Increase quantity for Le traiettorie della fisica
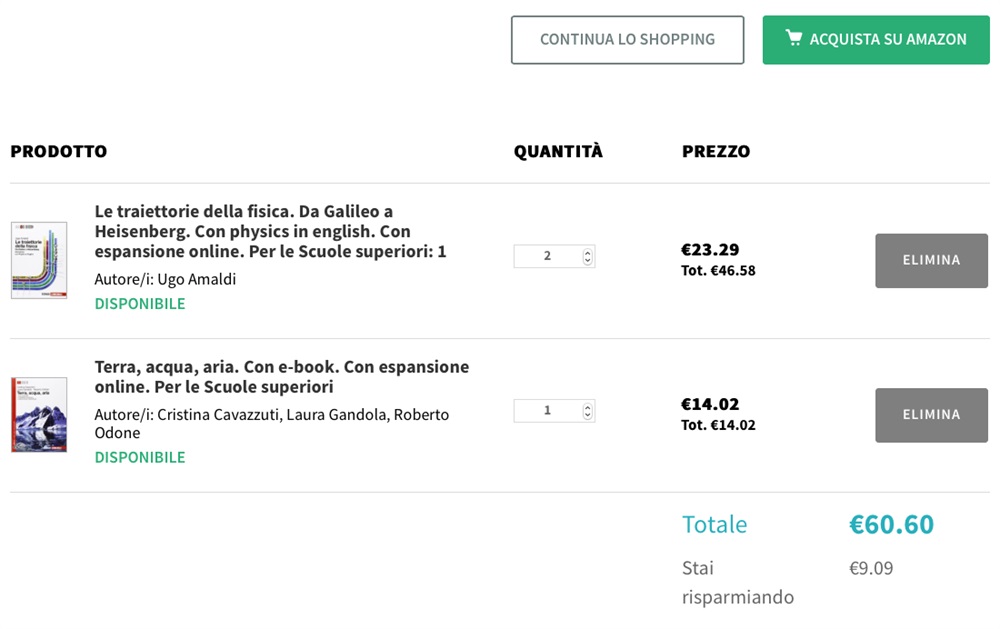 (x=588, y=252)
